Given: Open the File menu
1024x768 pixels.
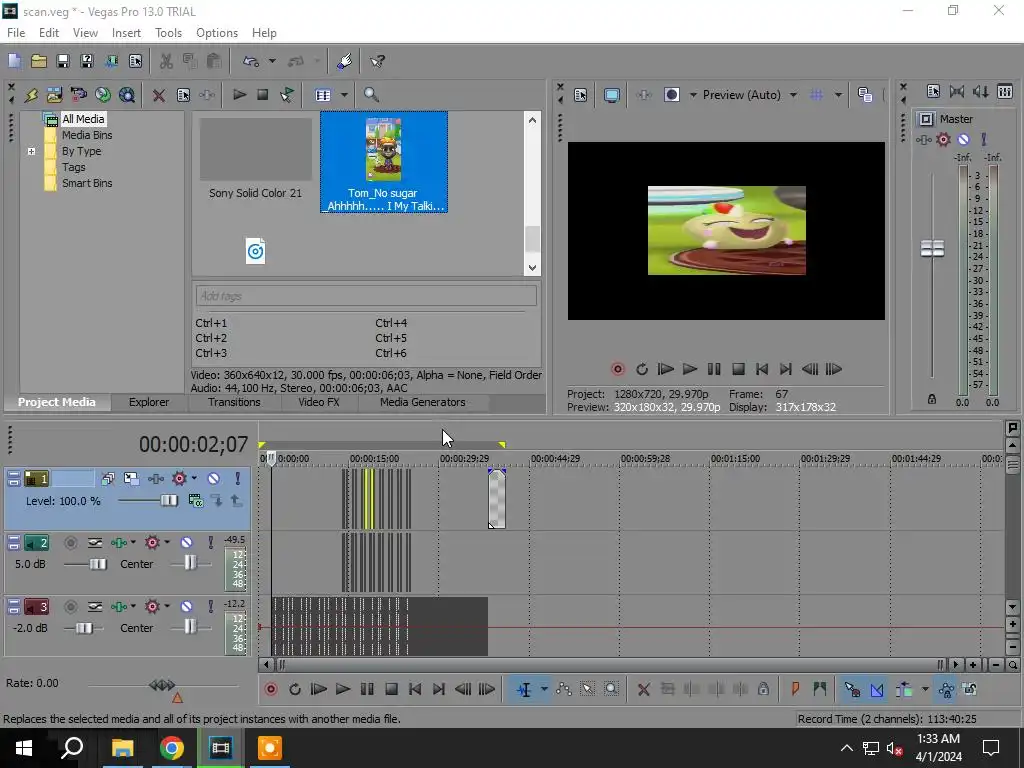Looking at the screenshot, I should [16, 33].
